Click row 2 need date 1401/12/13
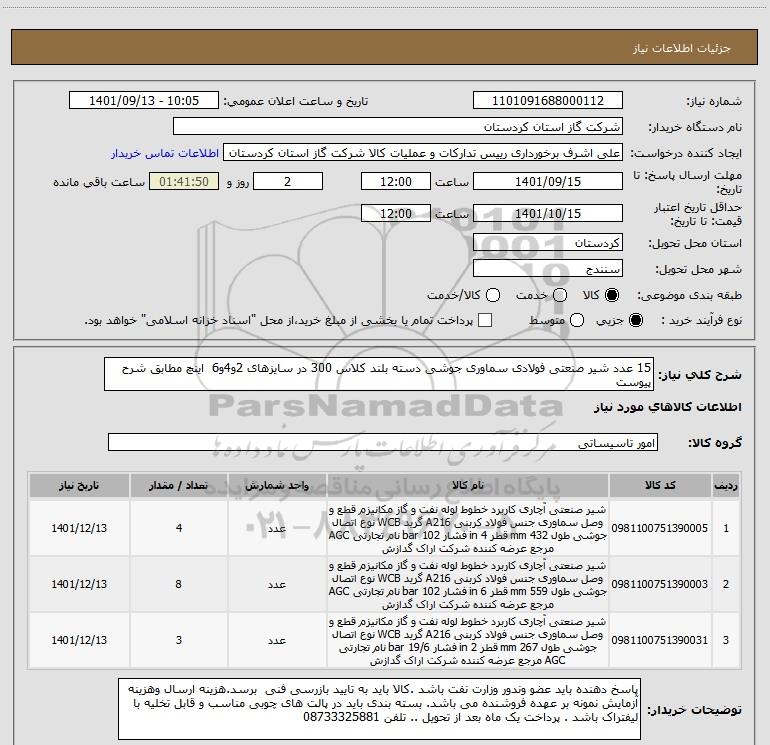770x745 pixels. [79, 584]
